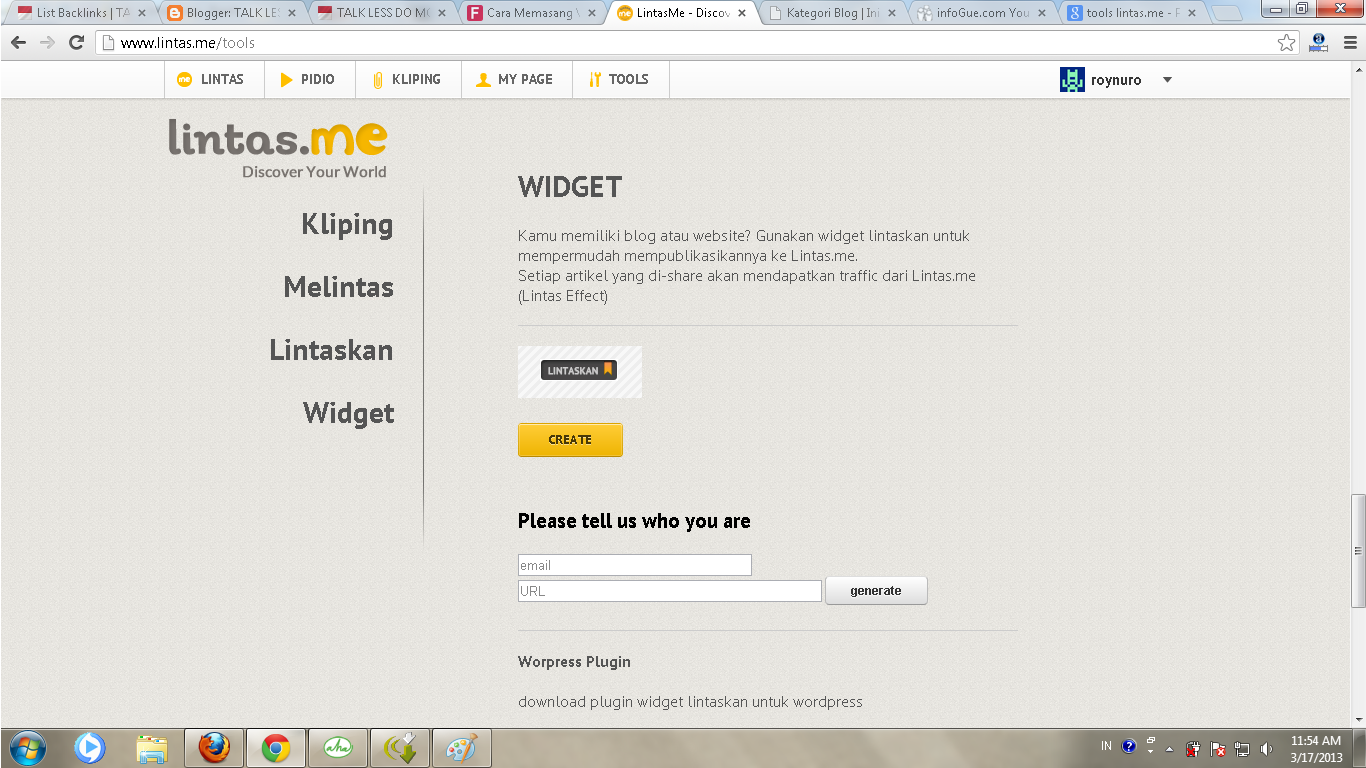Image resolution: width=1366 pixels, height=768 pixels.
Task: Open the green oval app on the taskbar
Action: pos(338,748)
